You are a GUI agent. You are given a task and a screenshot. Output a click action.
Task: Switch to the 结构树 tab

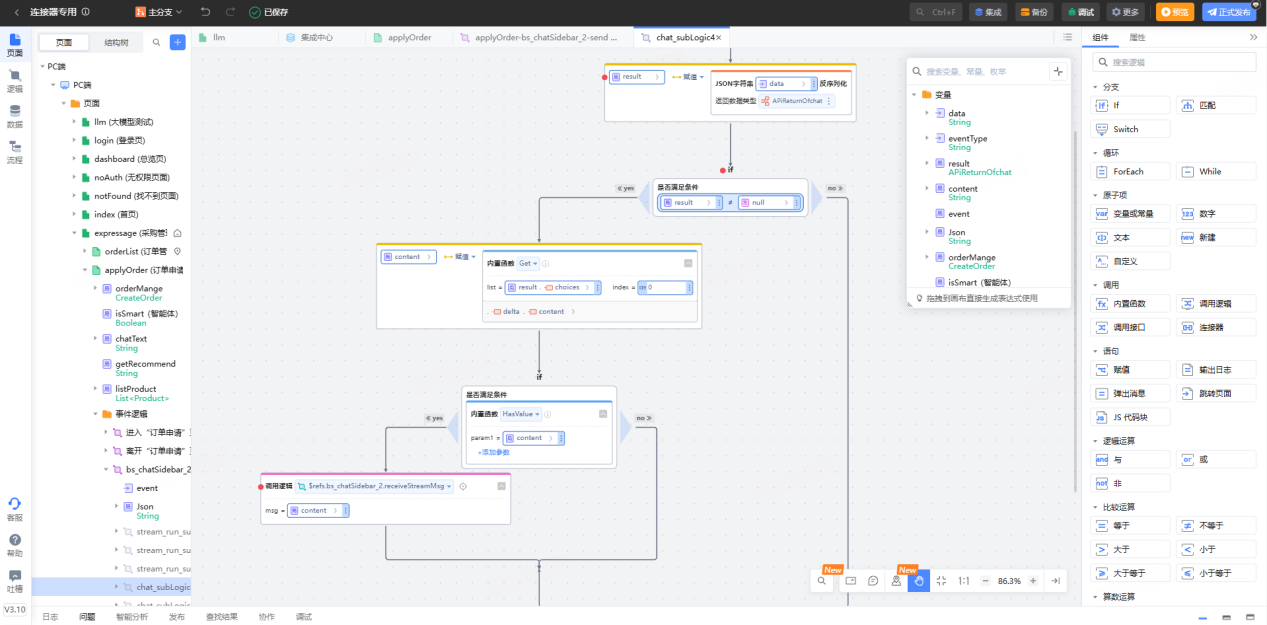116,43
